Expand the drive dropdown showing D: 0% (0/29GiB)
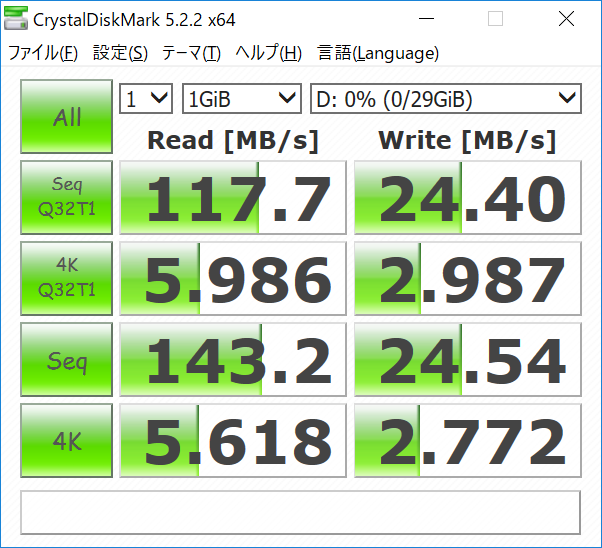Image resolution: width=602 pixels, height=548 pixels. (446, 99)
